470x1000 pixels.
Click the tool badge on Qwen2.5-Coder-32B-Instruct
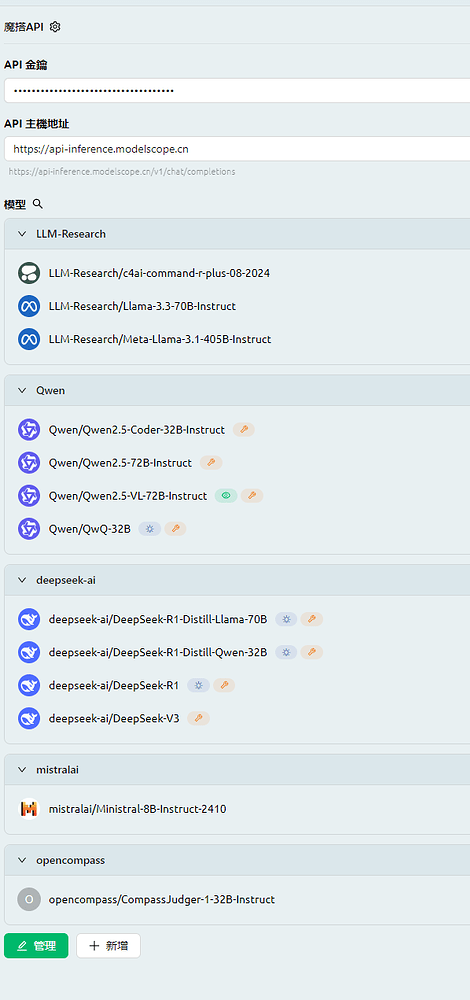pos(244,430)
